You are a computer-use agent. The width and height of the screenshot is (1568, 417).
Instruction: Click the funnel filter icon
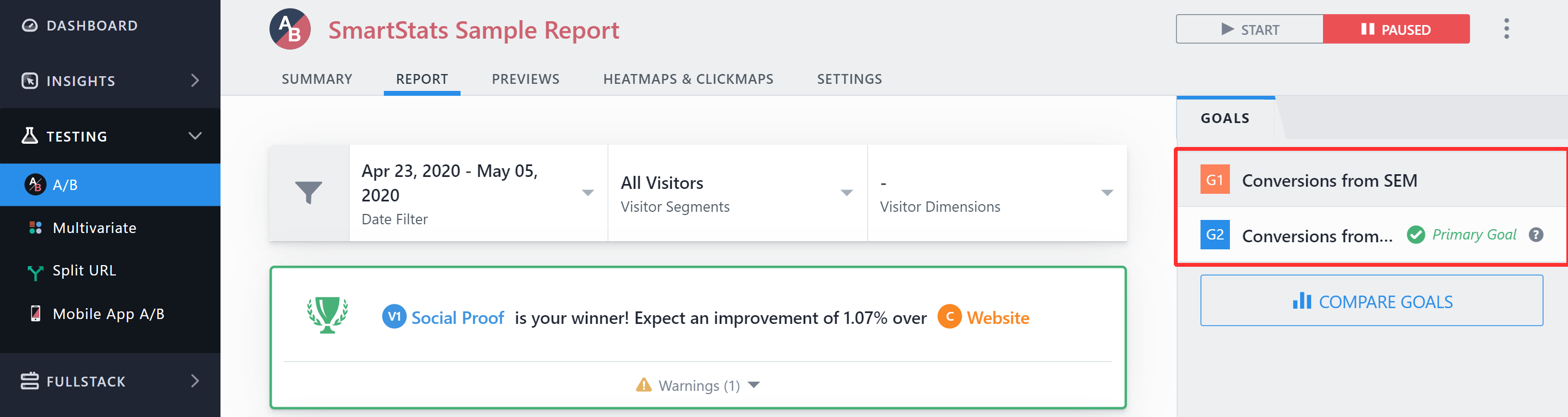pos(309,193)
